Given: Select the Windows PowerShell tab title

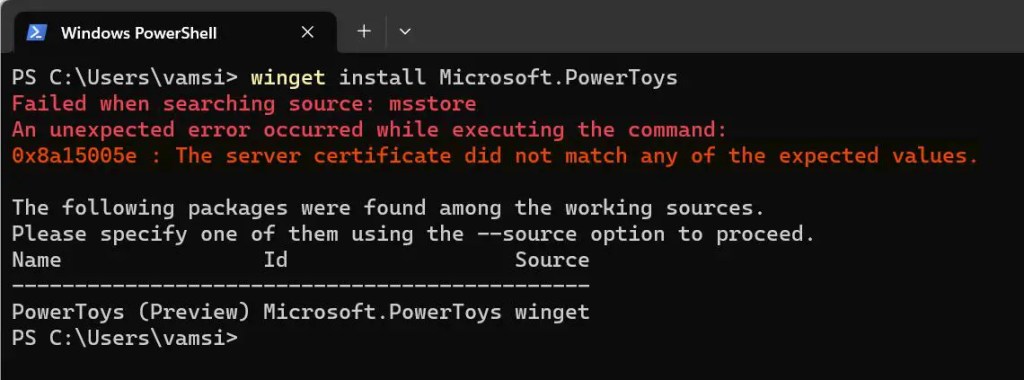Looking at the screenshot, I should click(x=138, y=33).
